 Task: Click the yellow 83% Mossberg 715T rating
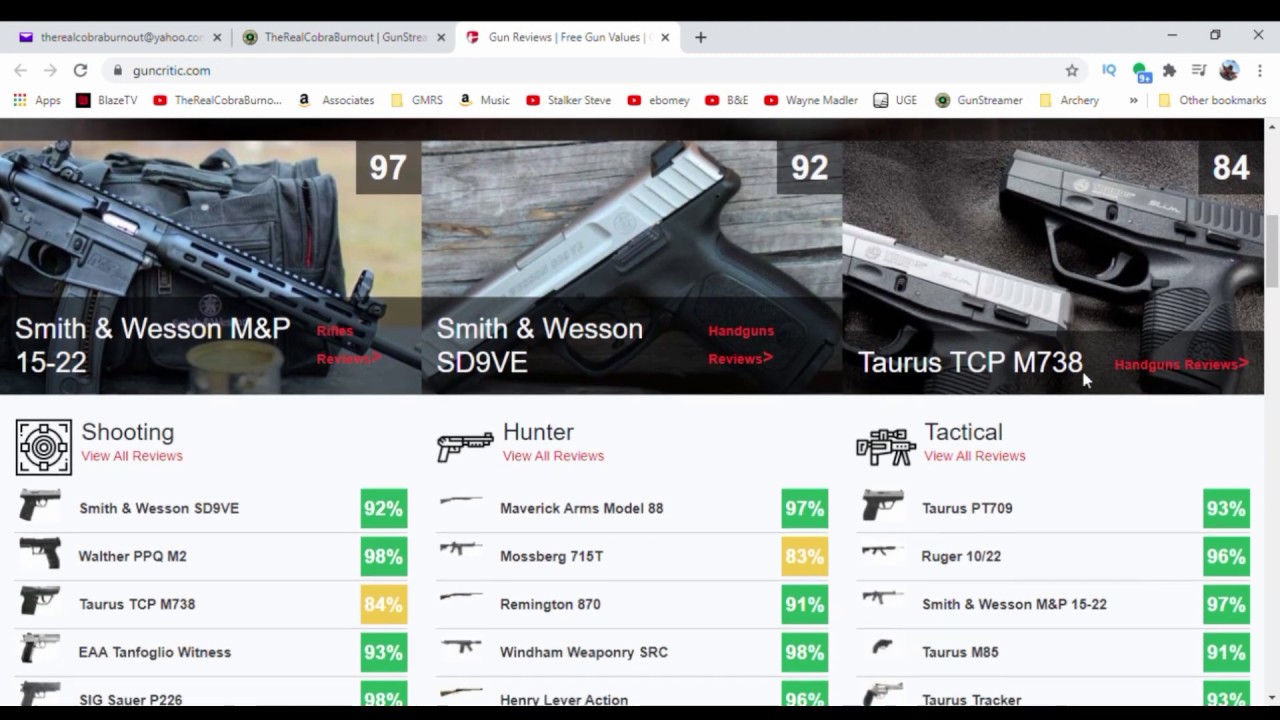pos(805,556)
